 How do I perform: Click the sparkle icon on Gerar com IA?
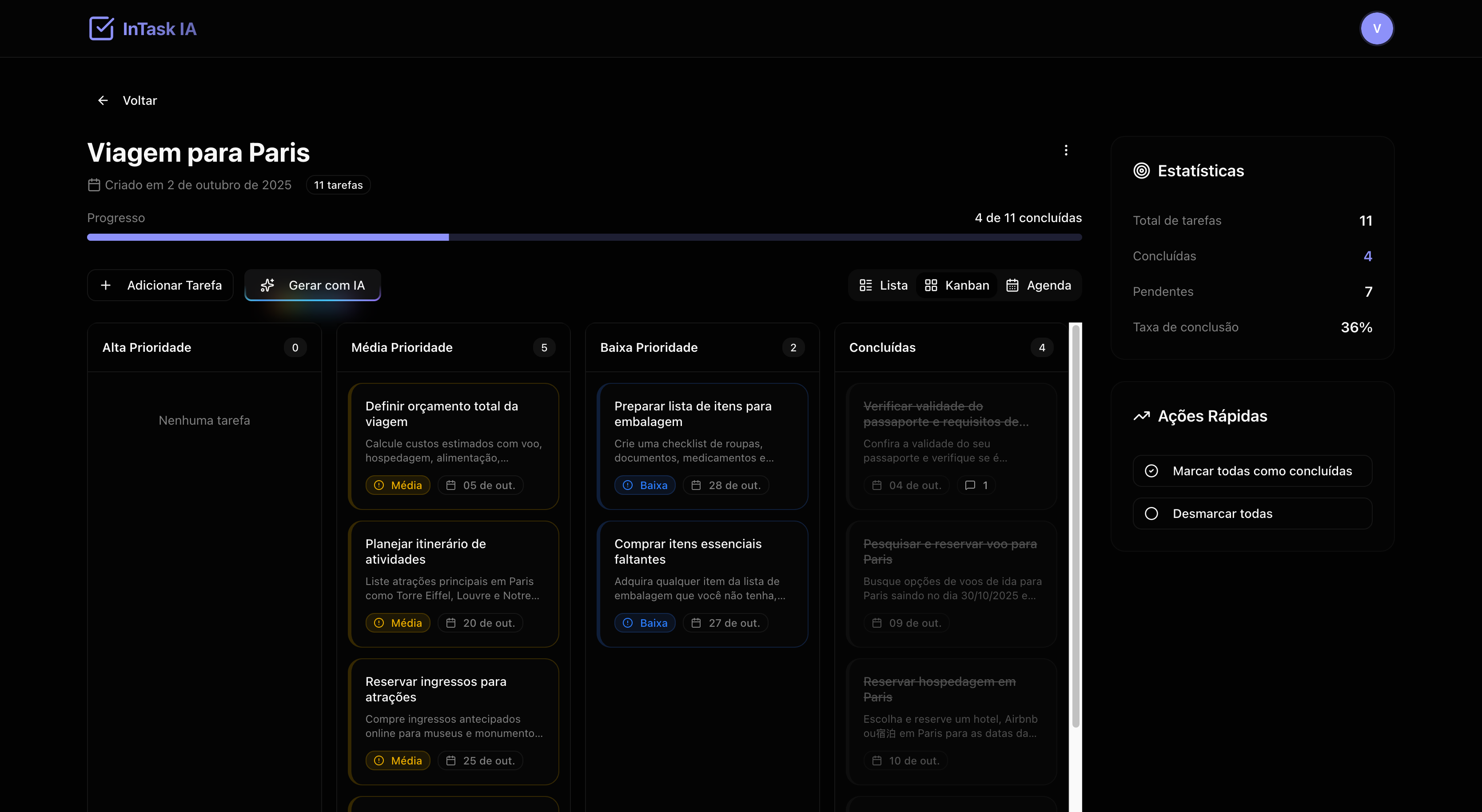267,285
